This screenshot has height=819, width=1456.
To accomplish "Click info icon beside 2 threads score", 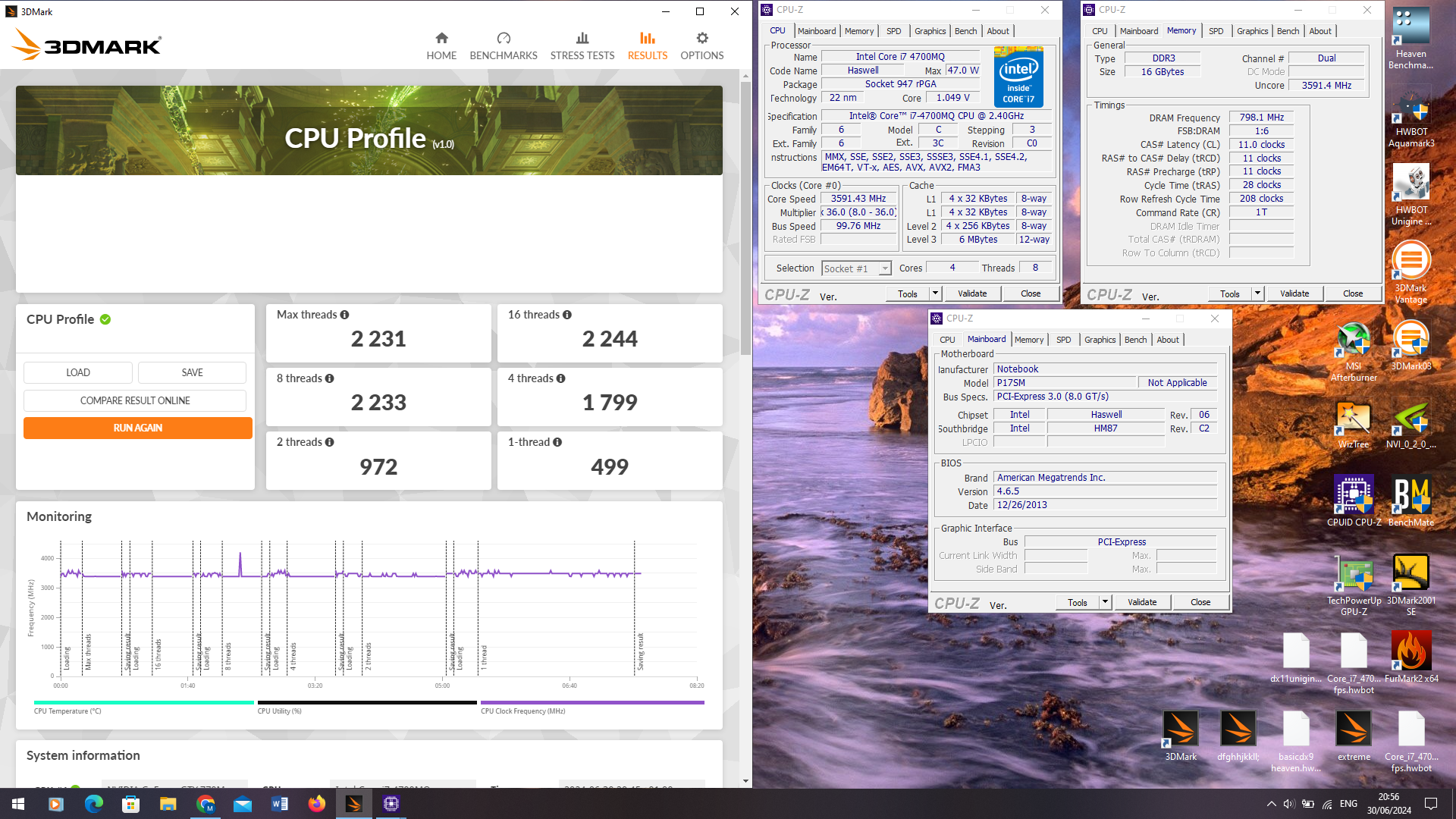I will (x=329, y=442).
